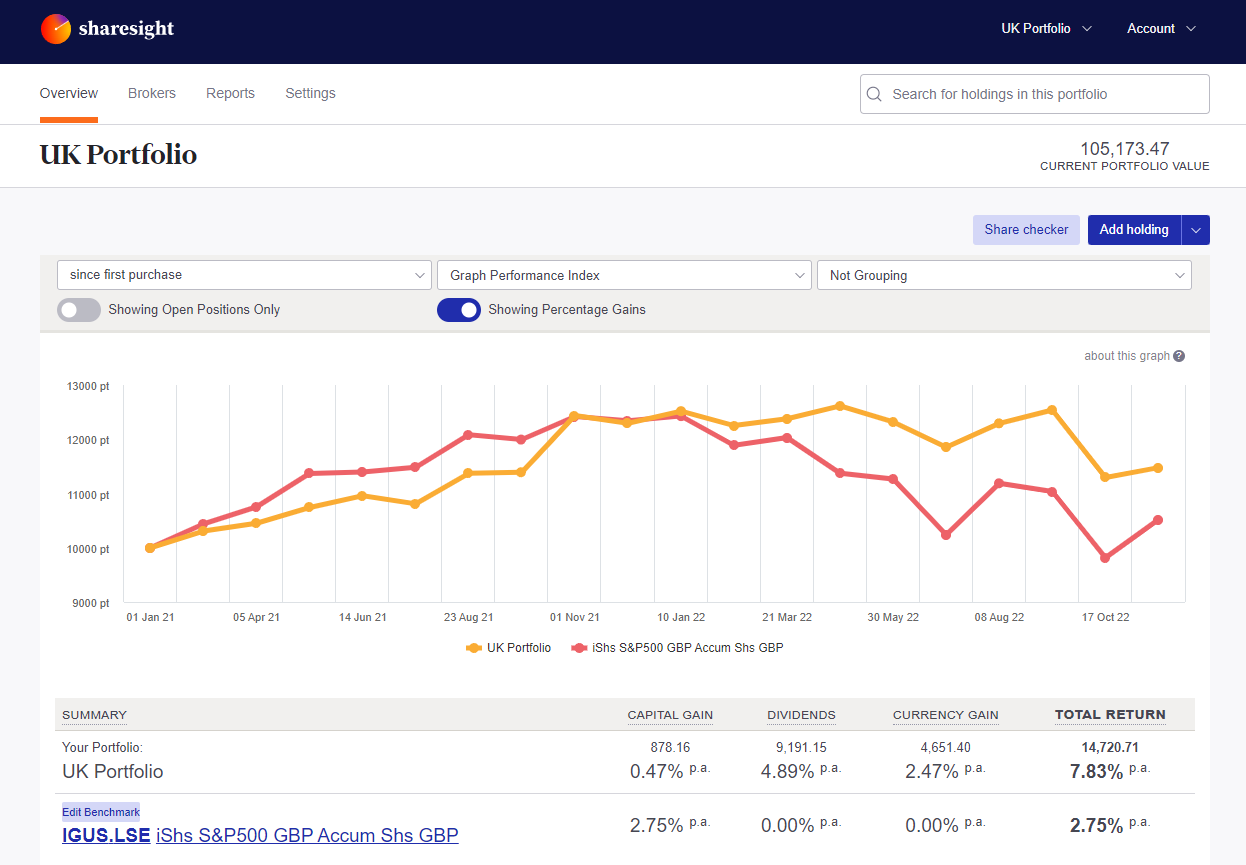
Task: Click the Add holding button
Action: [x=1134, y=229]
